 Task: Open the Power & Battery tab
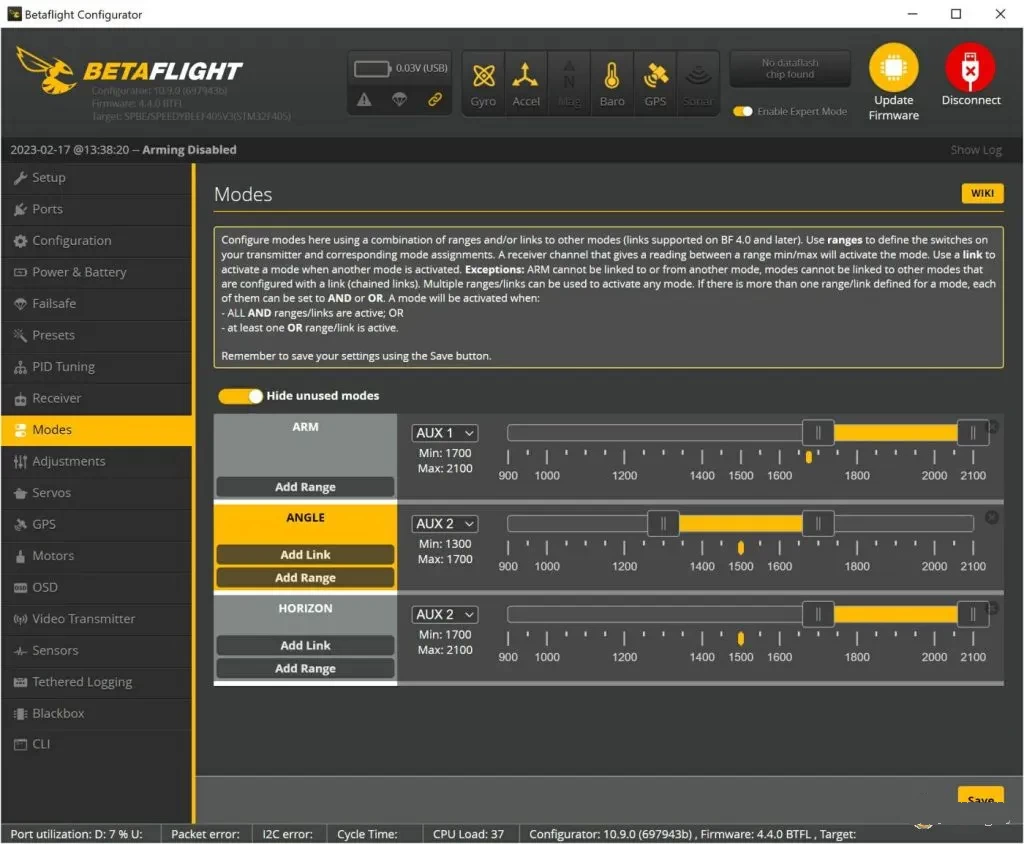coord(97,272)
